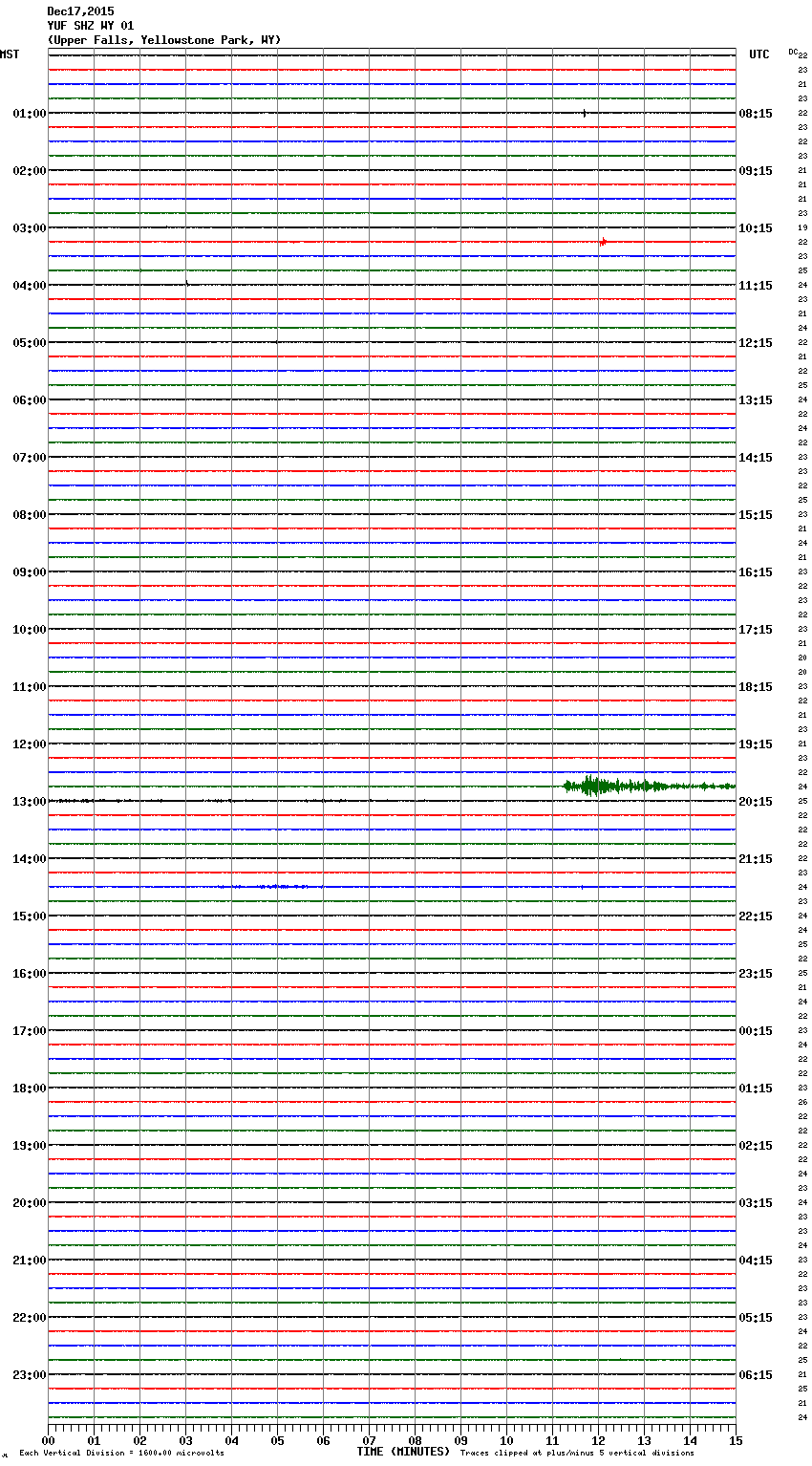
Task: Click the 23:15 UTC time label
Action: coord(756,974)
